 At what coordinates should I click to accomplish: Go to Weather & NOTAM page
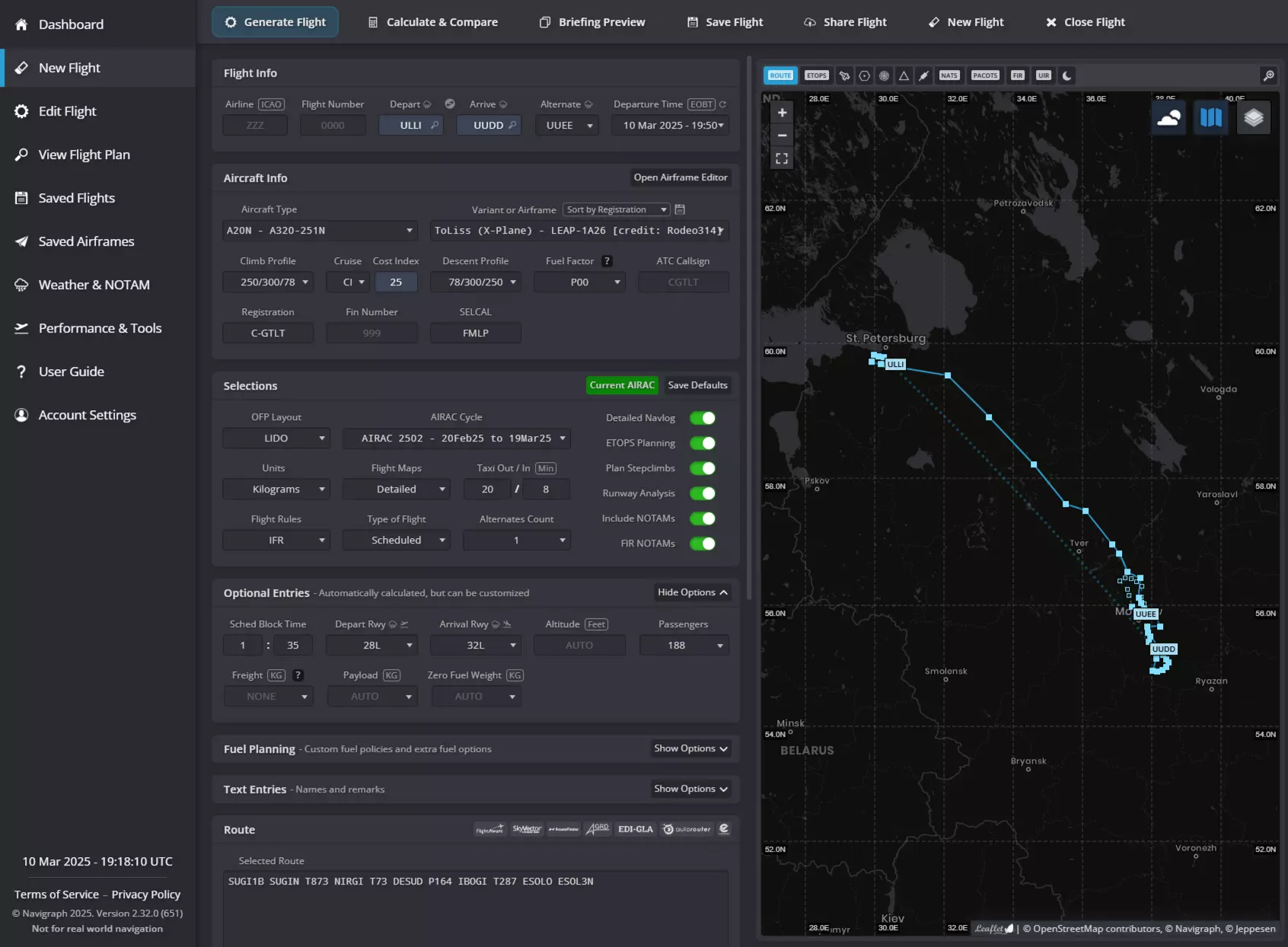(94, 285)
